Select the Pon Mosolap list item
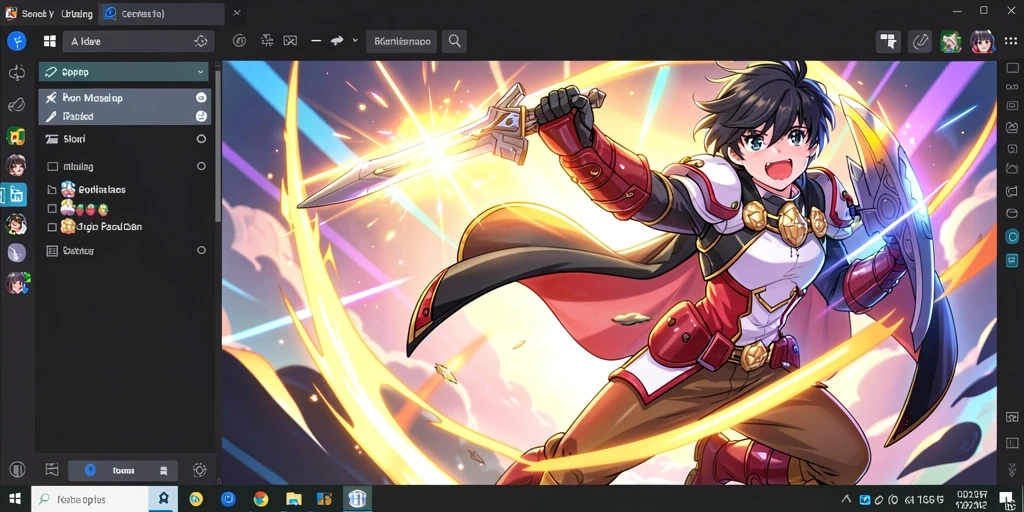Image resolution: width=1024 pixels, height=512 pixels. click(124, 97)
